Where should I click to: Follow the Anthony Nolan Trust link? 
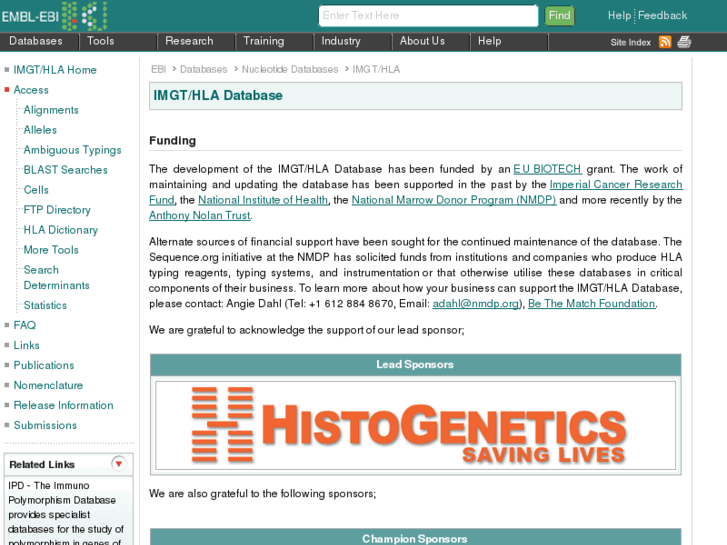click(x=200, y=215)
